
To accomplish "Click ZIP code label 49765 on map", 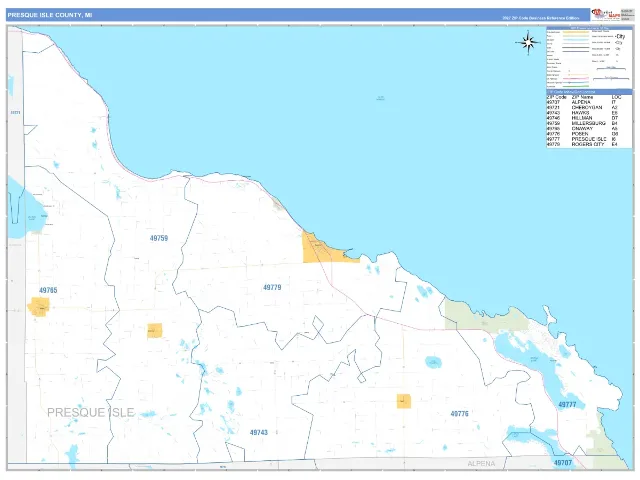I will 48,291.
